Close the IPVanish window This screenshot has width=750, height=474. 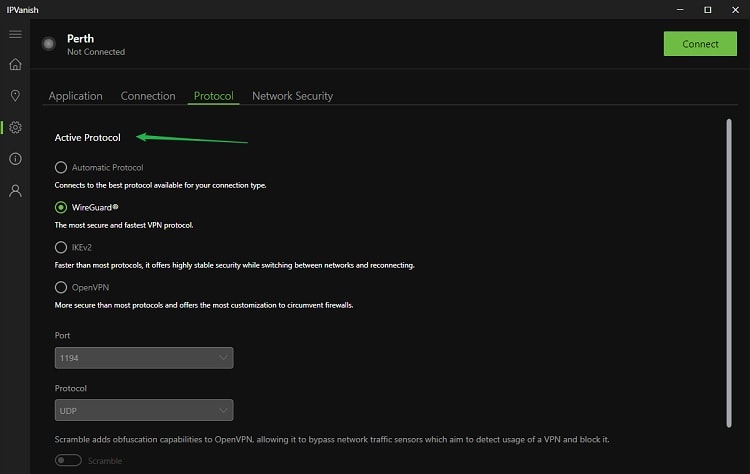click(735, 10)
